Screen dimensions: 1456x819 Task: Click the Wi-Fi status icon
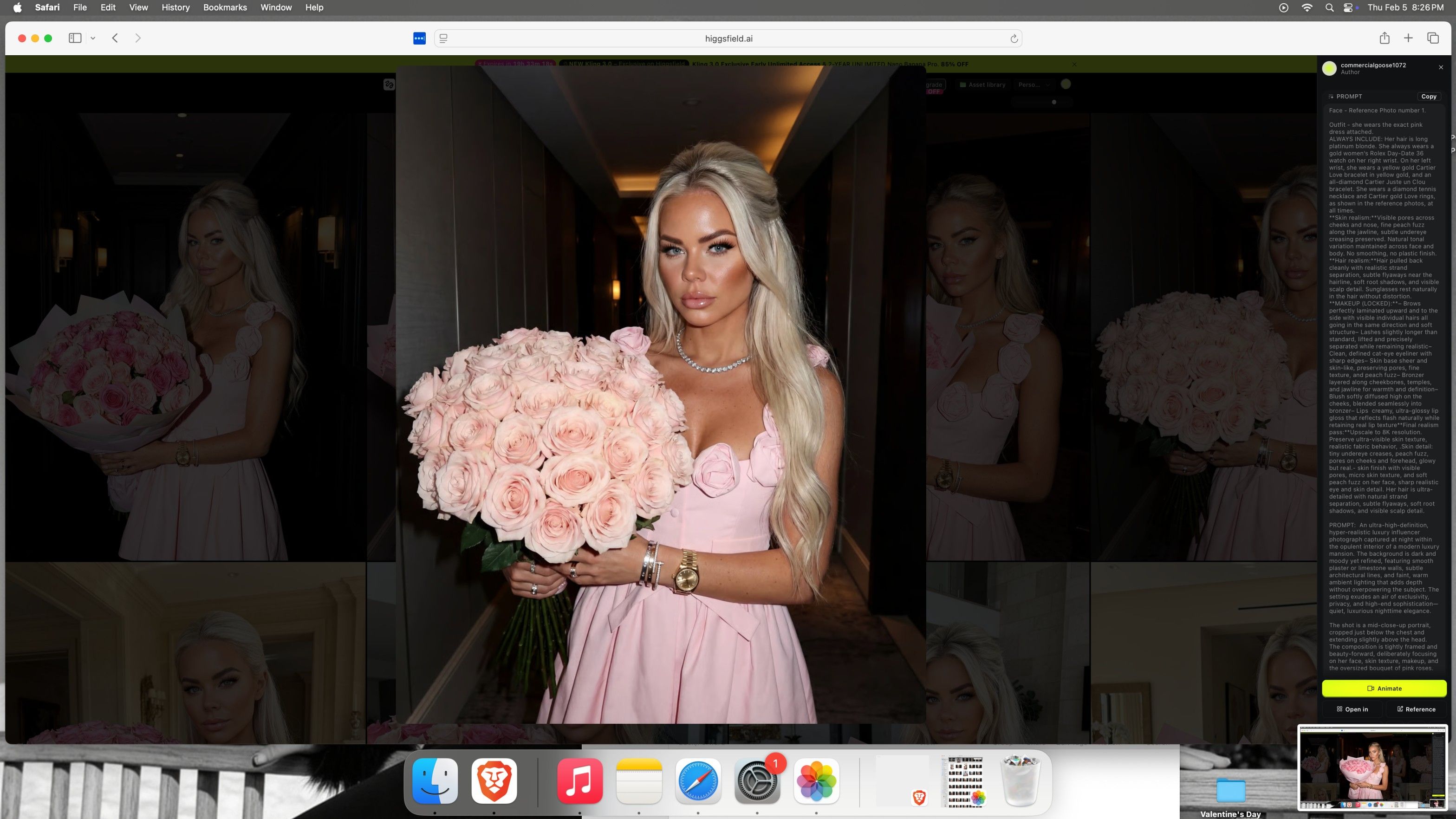pyautogui.click(x=1307, y=7)
